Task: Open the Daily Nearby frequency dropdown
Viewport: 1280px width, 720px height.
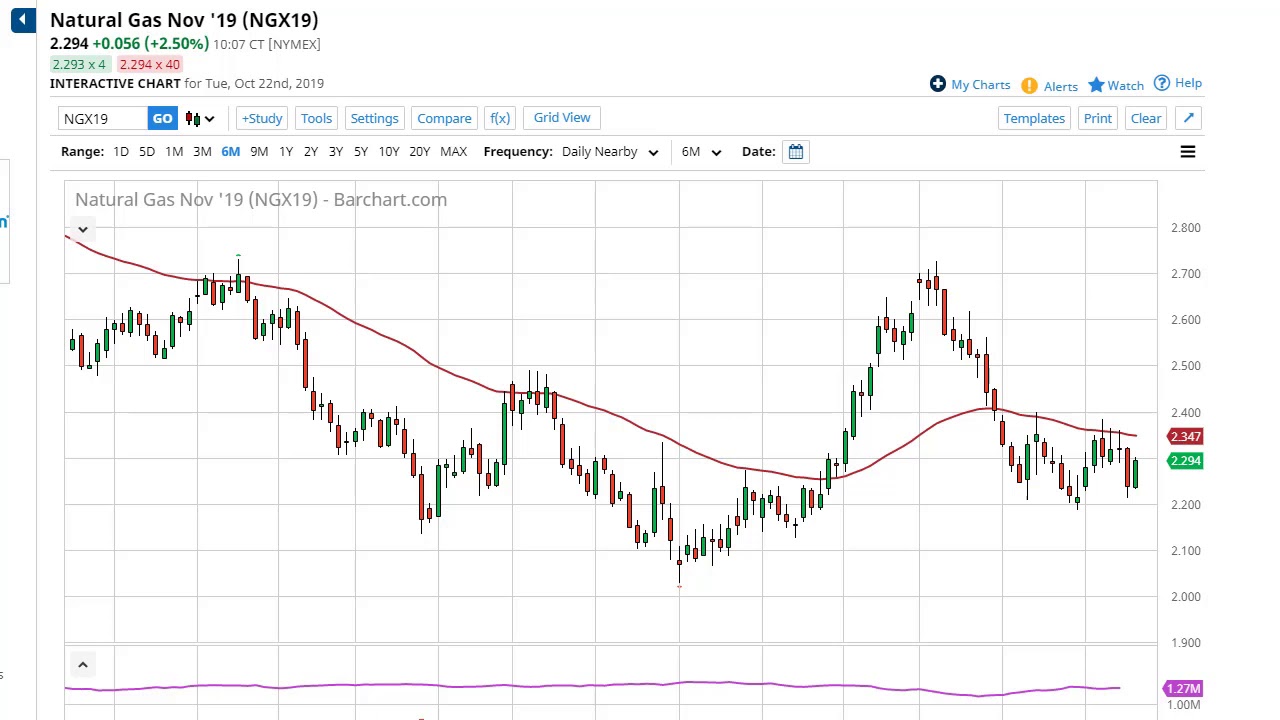Action: coord(609,152)
